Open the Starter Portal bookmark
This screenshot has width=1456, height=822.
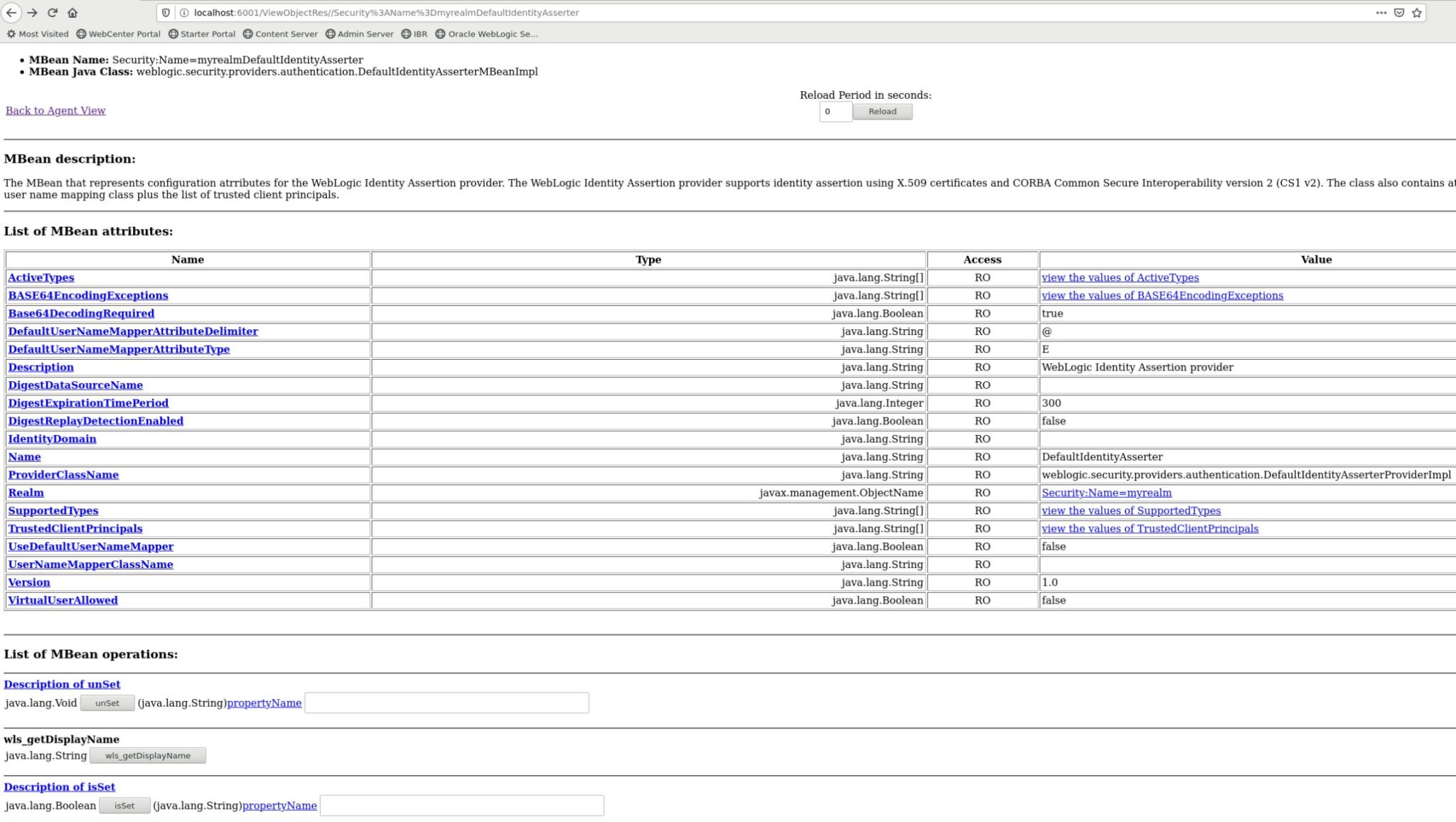click(x=201, y=33)
